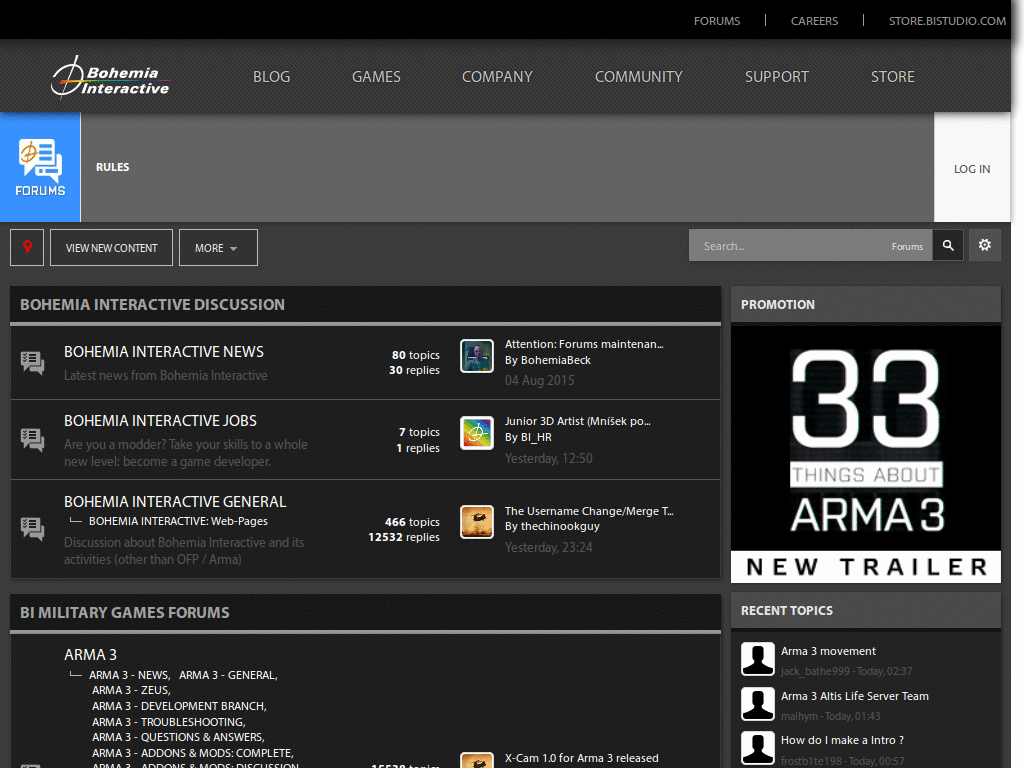Click BI Military Games Forums category header
This screenshot has height=768, width=1024.
click(125, 613)
